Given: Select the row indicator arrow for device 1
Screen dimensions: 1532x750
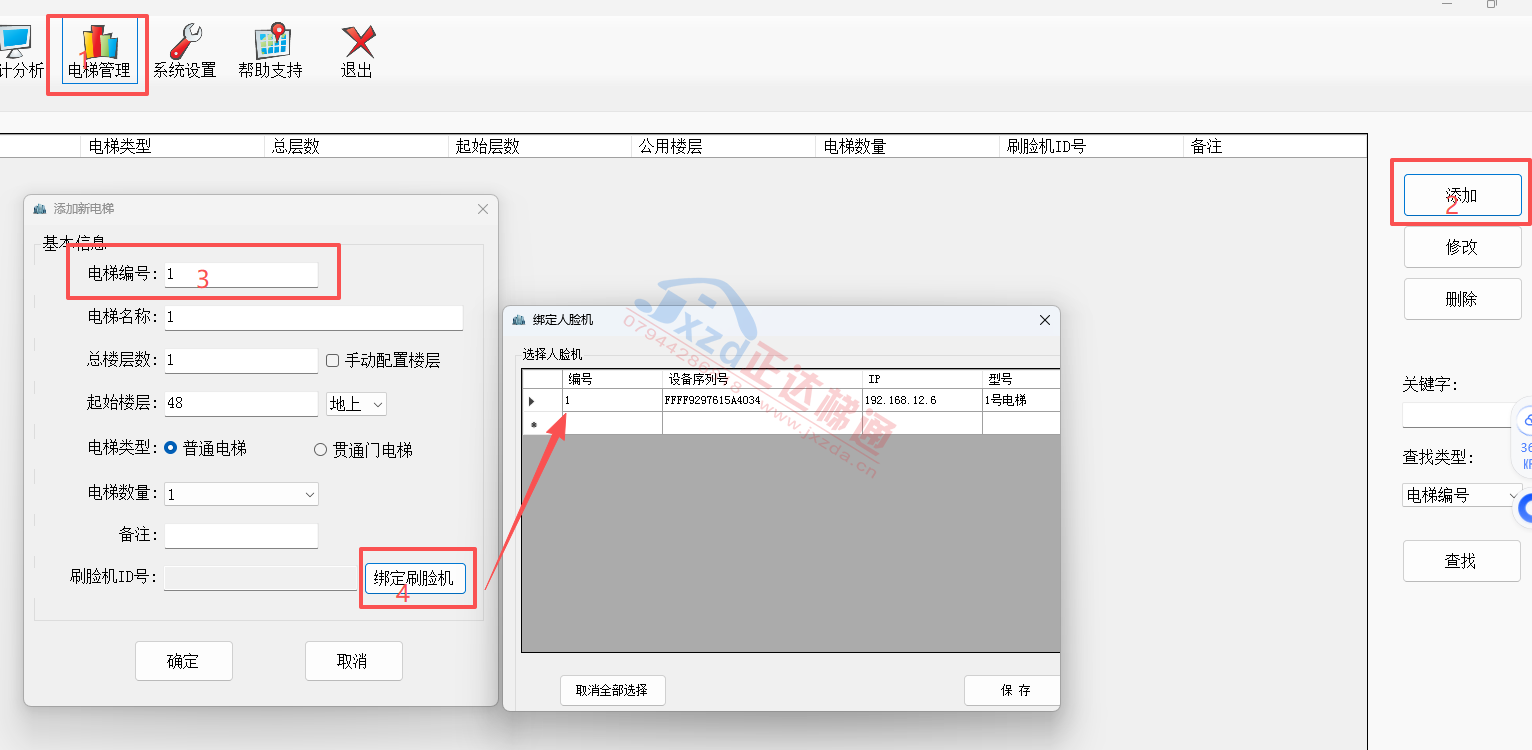Looking at the screenshot, I should [x=532, y=401].
